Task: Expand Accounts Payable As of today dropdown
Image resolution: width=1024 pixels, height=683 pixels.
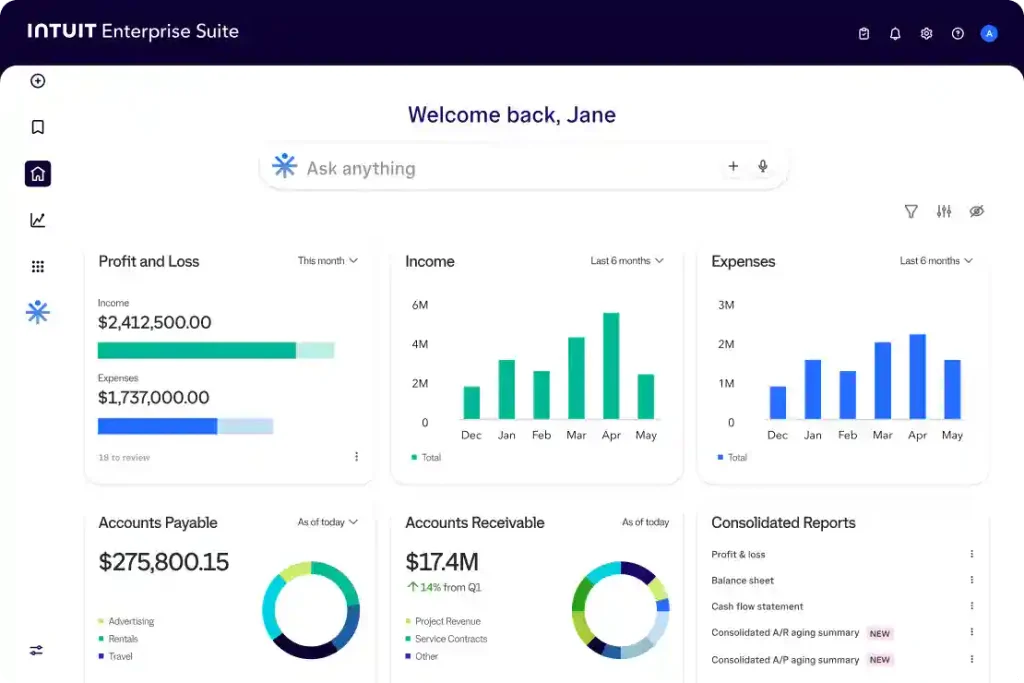Action: point(328,522)
